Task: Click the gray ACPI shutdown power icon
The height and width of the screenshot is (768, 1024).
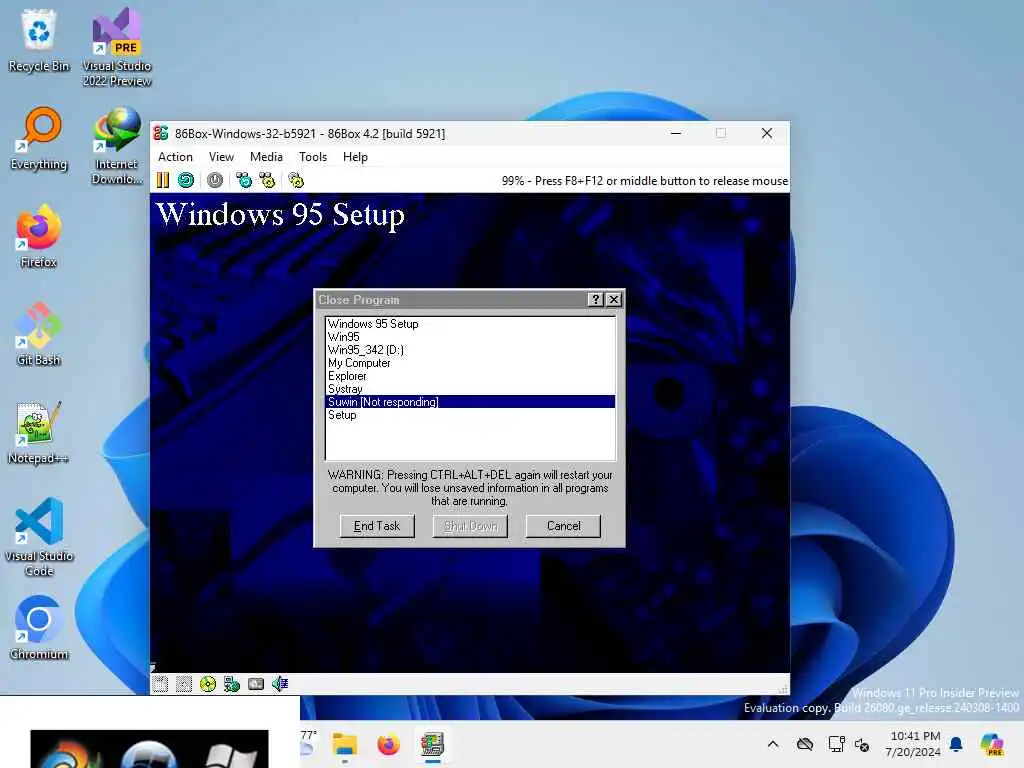Action: [215, 180]
